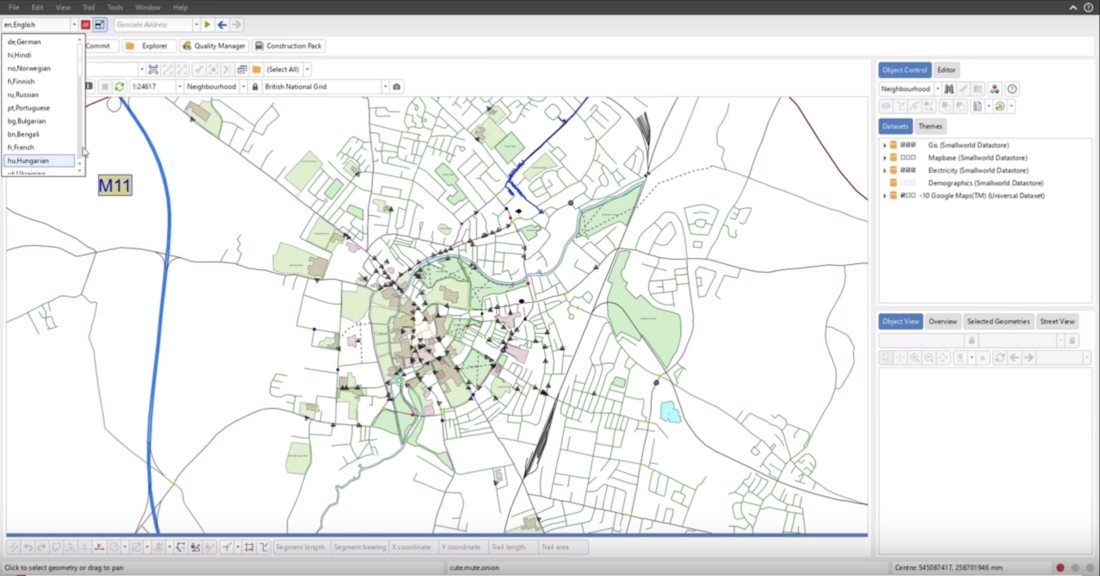Click the rectangle trail icon in bottom toolbar
The width and height of the screenshot is (1100, 576).
tap(249, 547)
